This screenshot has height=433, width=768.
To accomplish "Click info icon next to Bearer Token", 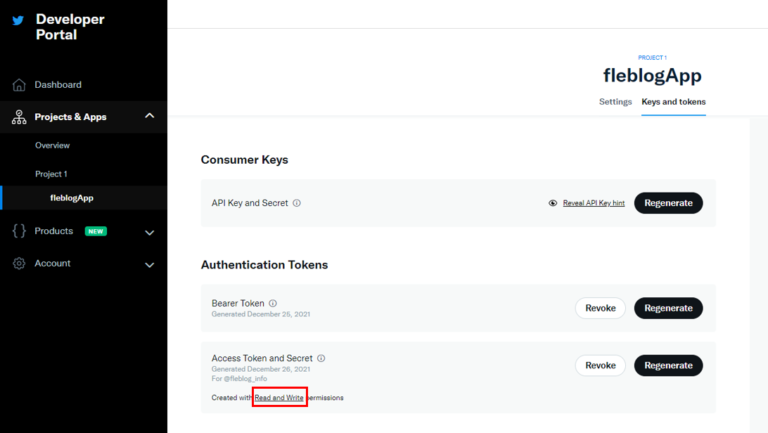I will 273,303.
